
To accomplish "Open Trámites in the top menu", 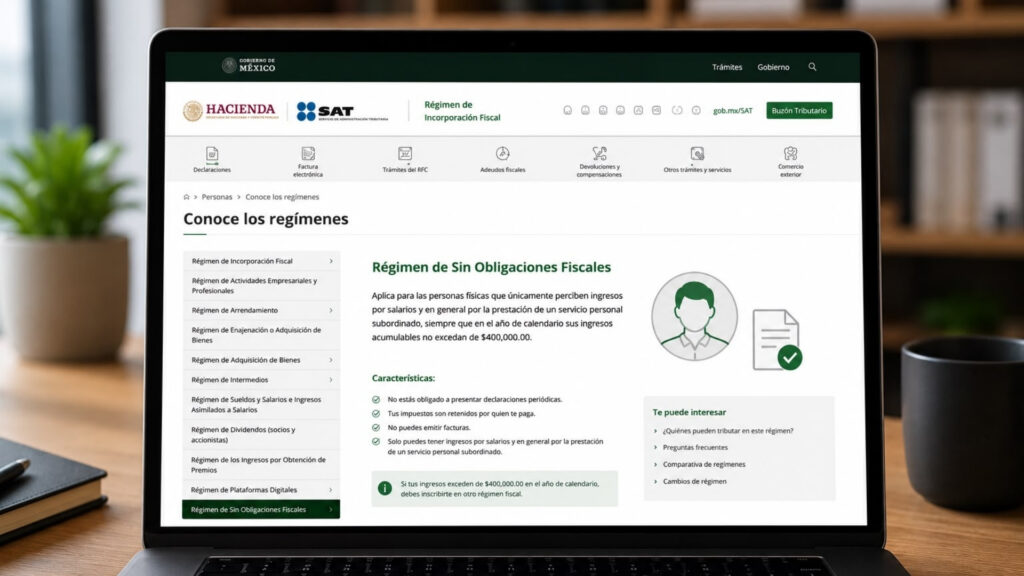I will (x=727, y=67).
